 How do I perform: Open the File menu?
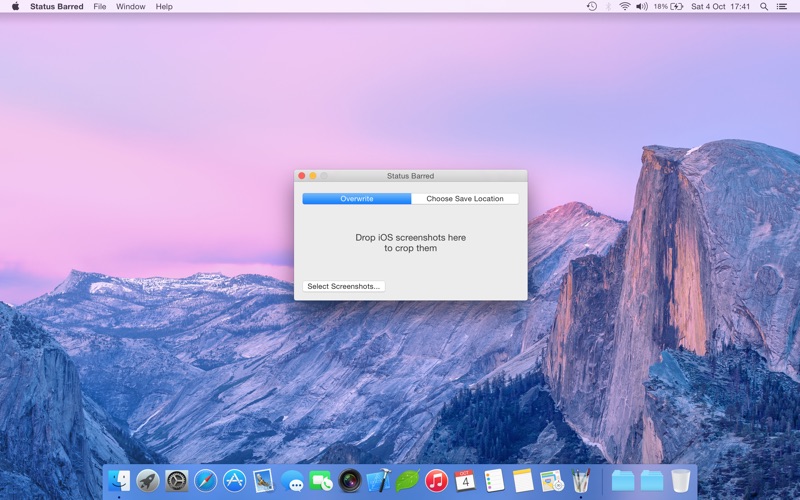click(x=99, y=7)
